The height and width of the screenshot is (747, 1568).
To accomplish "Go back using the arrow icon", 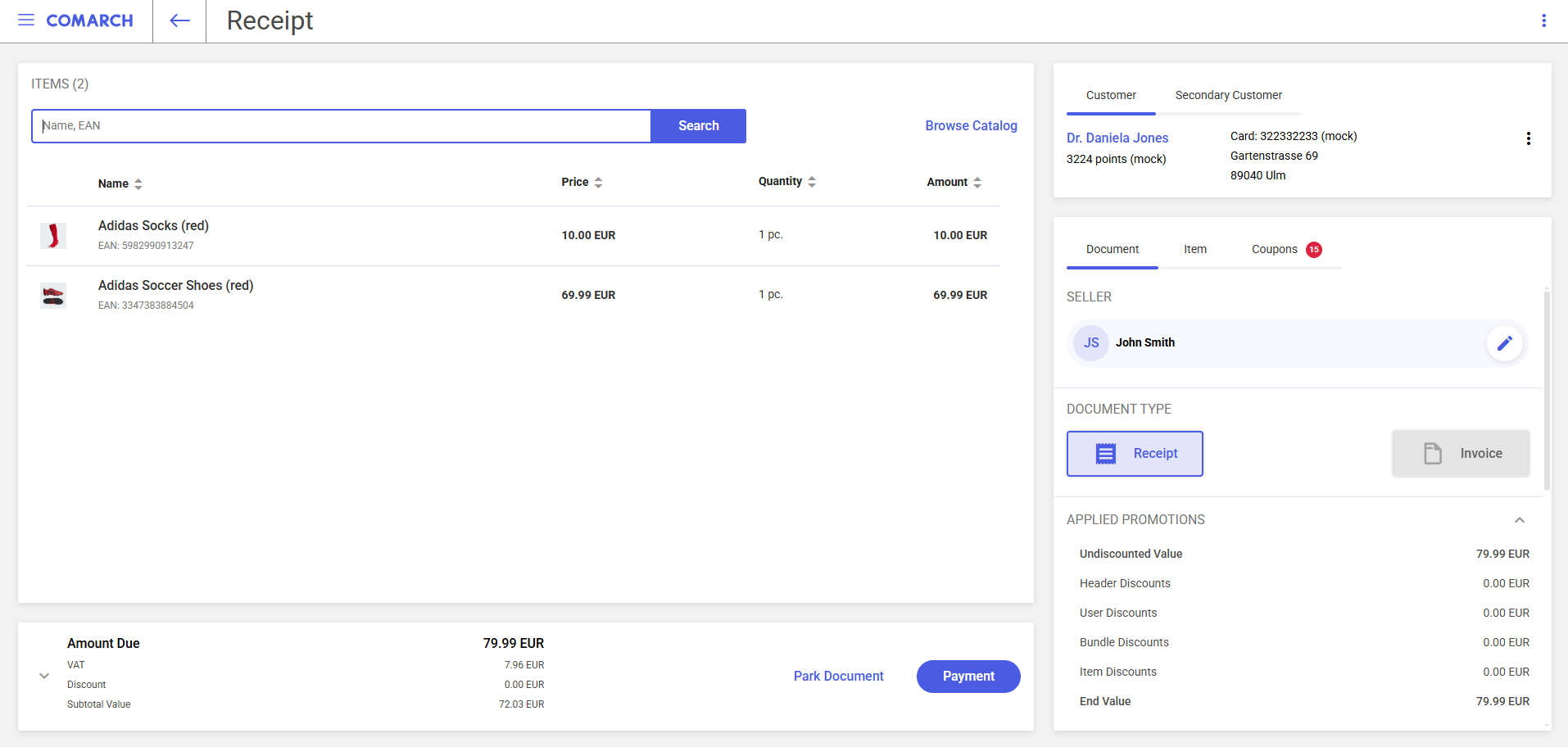I will click(x=179, y=20).
